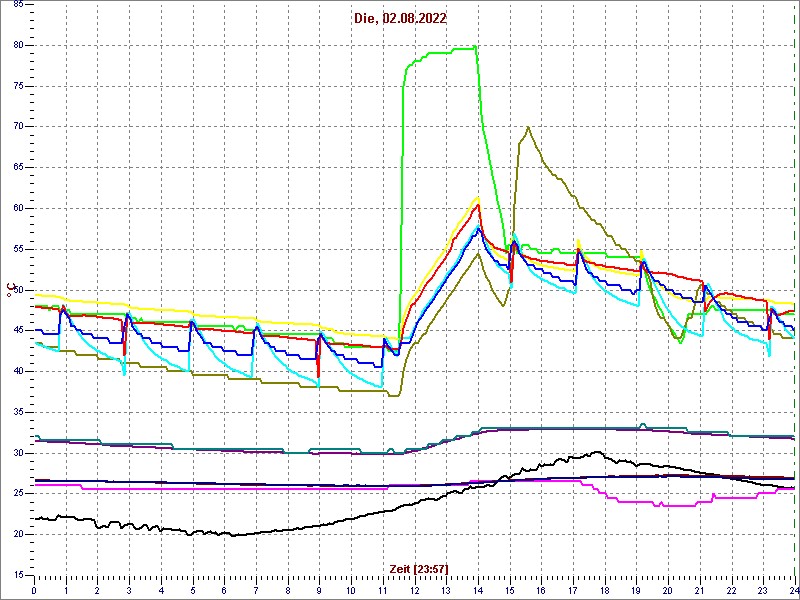Click the black curve's highest point near 30°C
Screen dimensions: 800x600
point(598,452)
